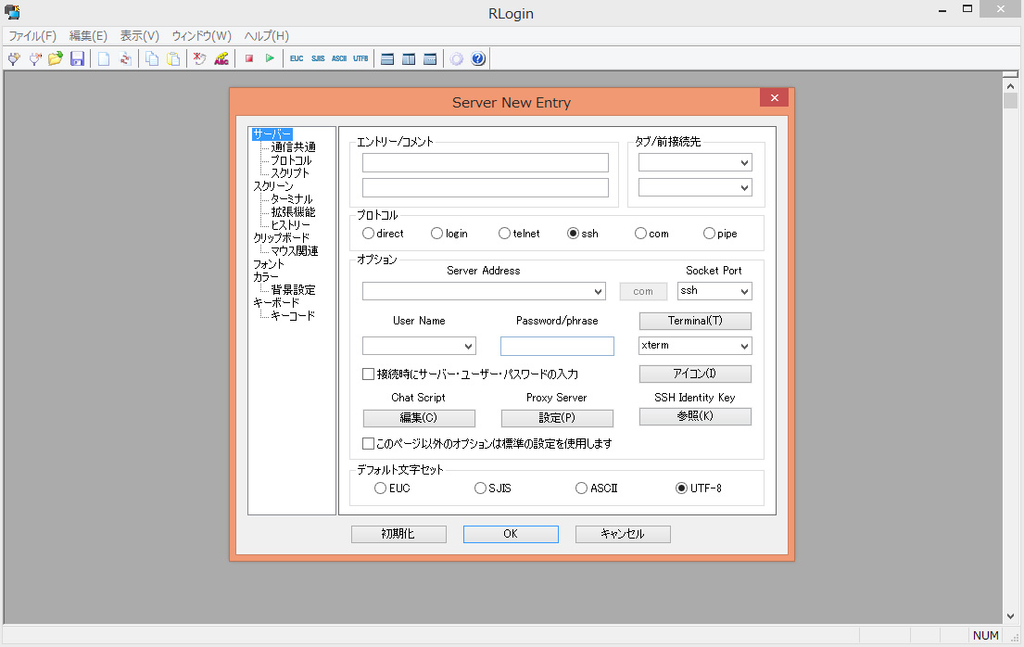The width and height of the screenshot is (1024, 647).
Task: Click the hand with red X icon
Action: (199, 59)
